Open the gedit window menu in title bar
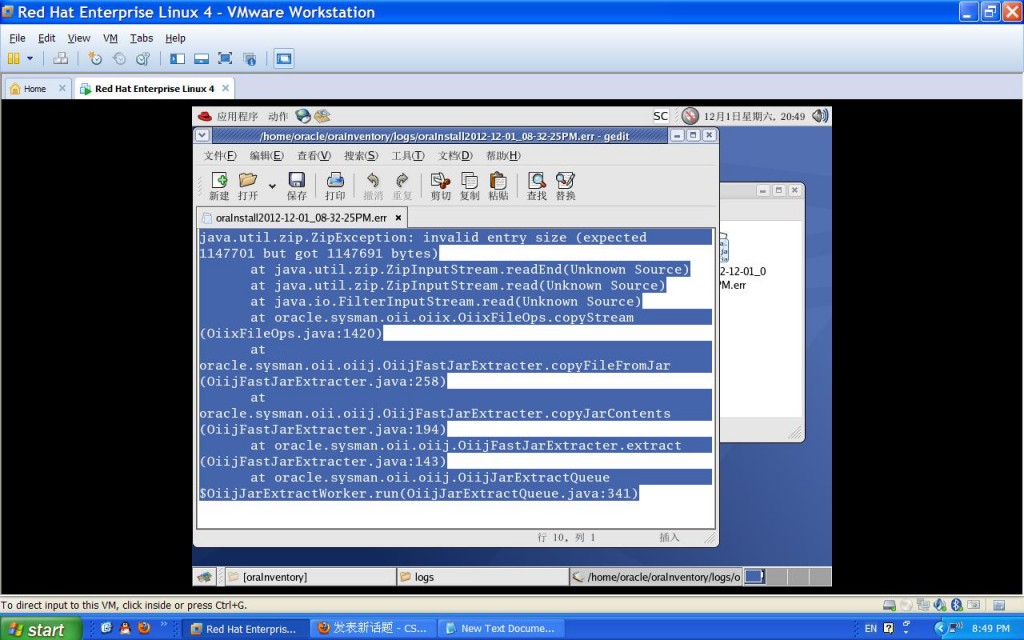Viewport: 1024px width, 640px height. pyautogui.click(x=202, y=135)
